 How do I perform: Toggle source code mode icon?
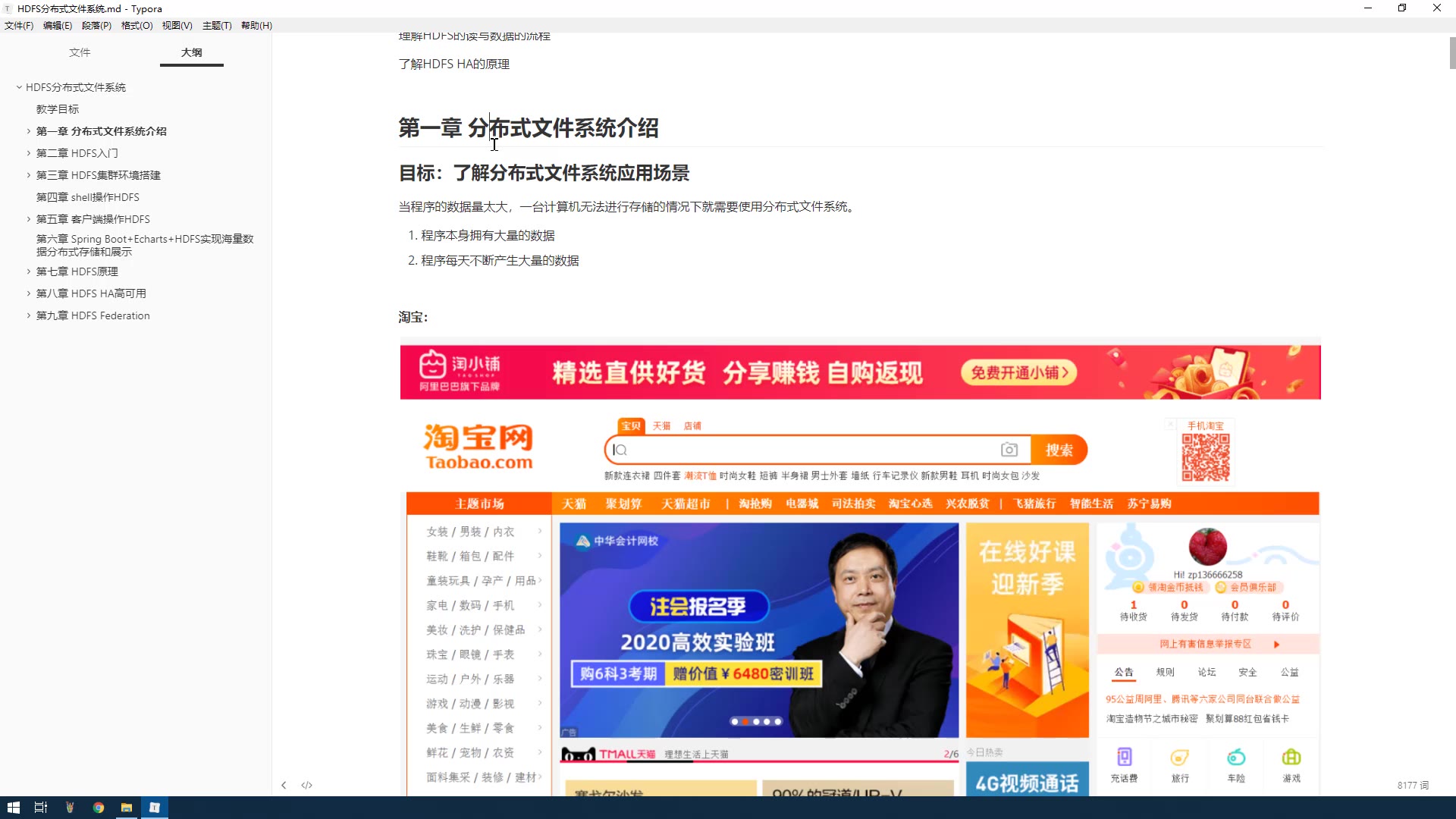[306, 785]
